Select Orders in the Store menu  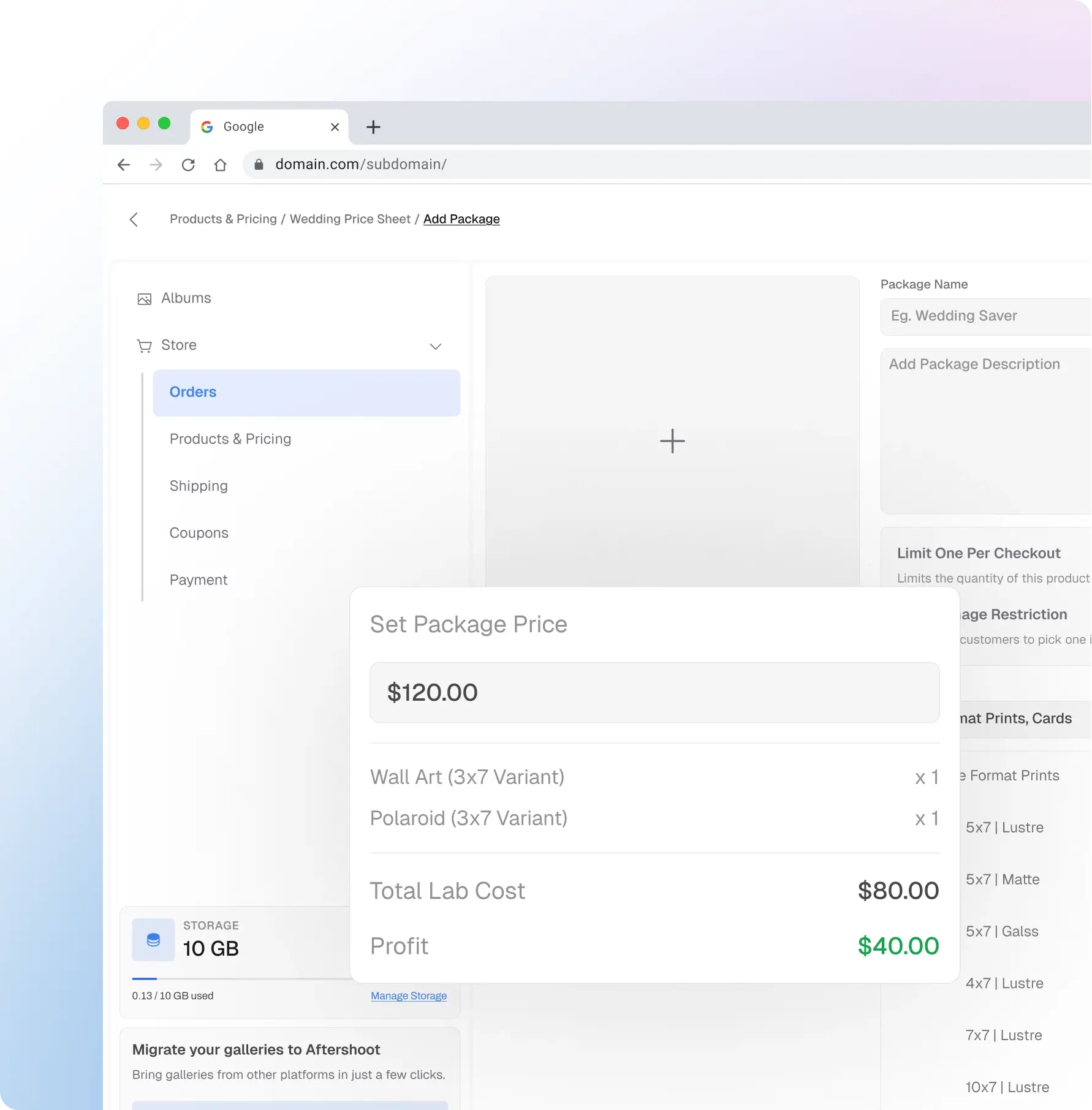pyautogui.click(x=306, y=393)
